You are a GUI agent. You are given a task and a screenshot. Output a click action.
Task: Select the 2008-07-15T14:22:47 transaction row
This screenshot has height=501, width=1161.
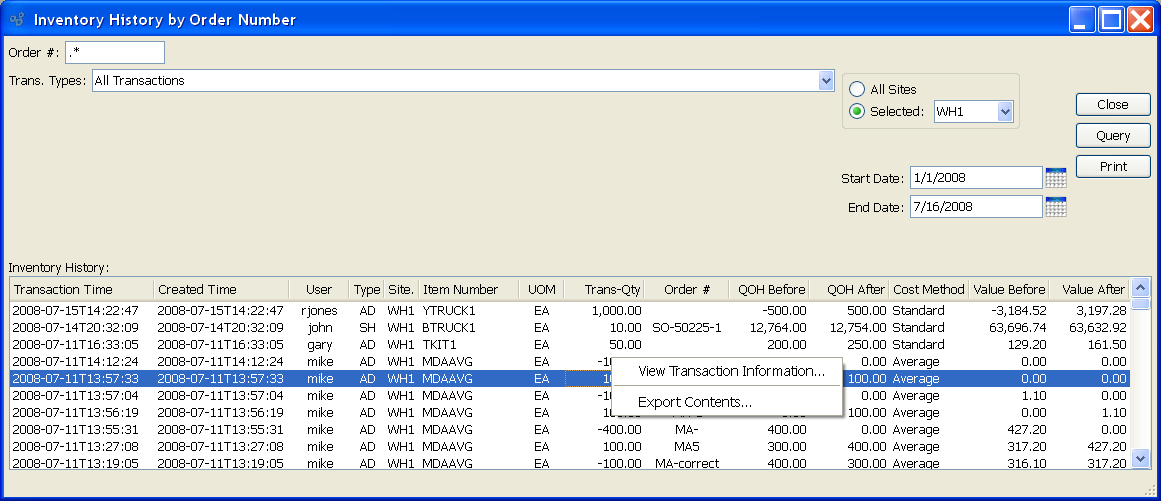click(x=570, y=310)
